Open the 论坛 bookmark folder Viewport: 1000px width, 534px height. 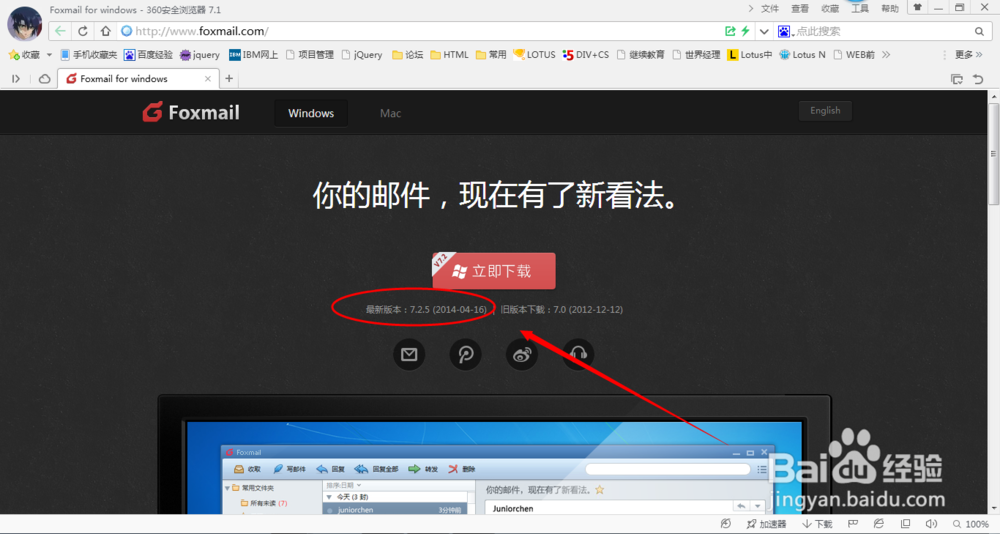[x=408, y=55]
